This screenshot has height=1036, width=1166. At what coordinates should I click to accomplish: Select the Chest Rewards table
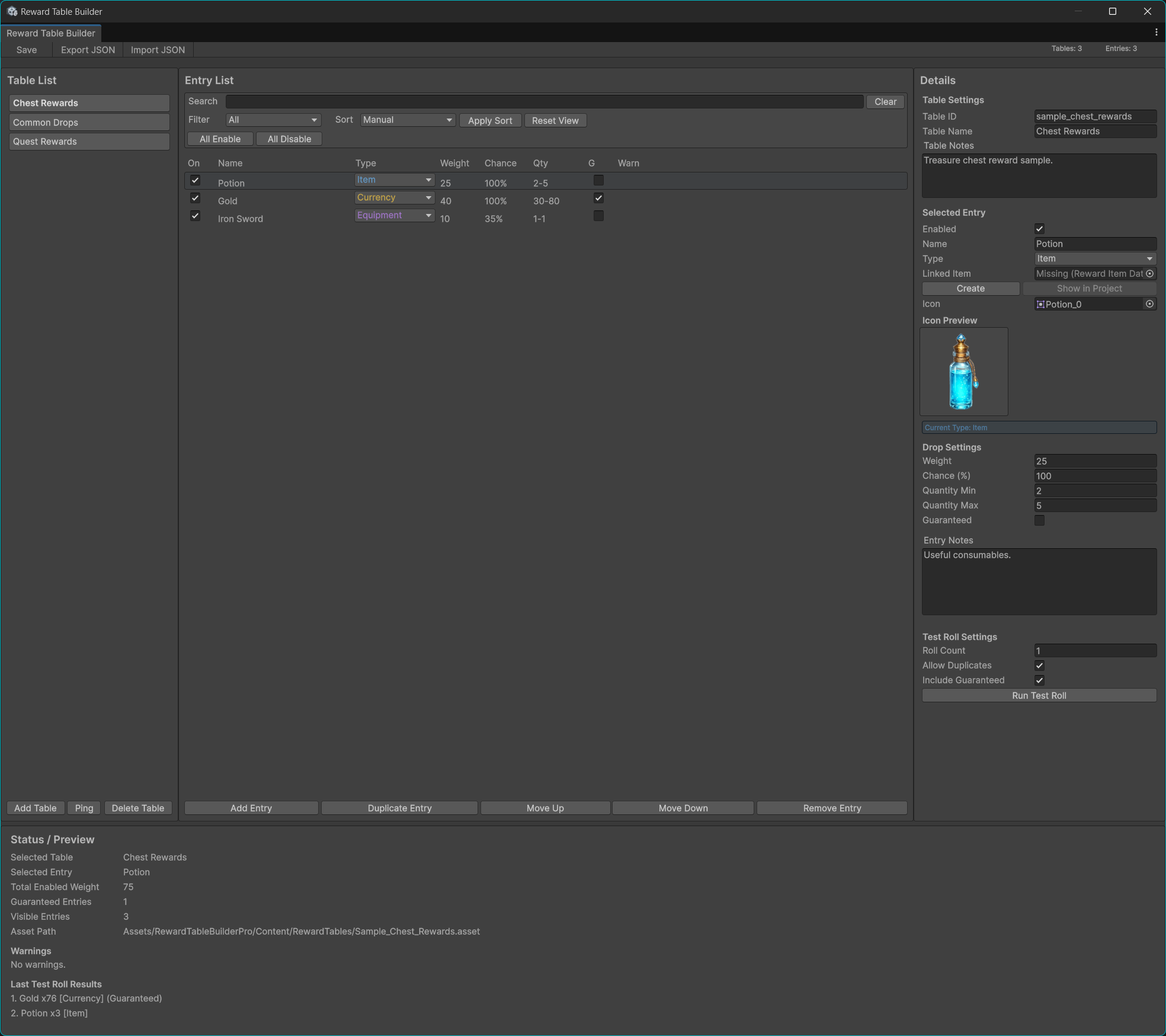(x=89, y=103)
